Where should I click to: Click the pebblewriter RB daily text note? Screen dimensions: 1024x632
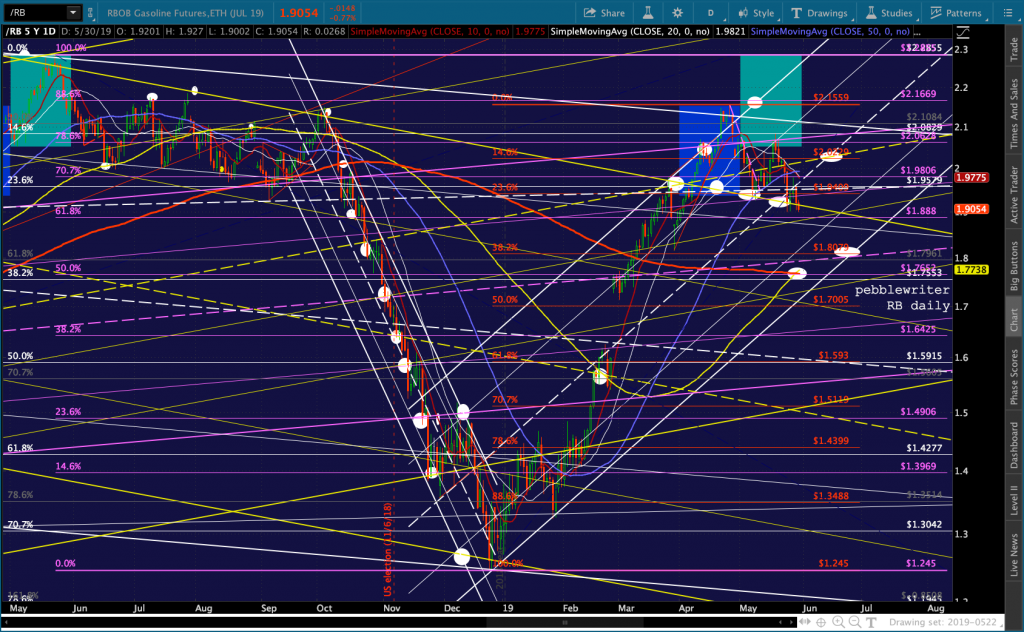click(x=902, y=297)
